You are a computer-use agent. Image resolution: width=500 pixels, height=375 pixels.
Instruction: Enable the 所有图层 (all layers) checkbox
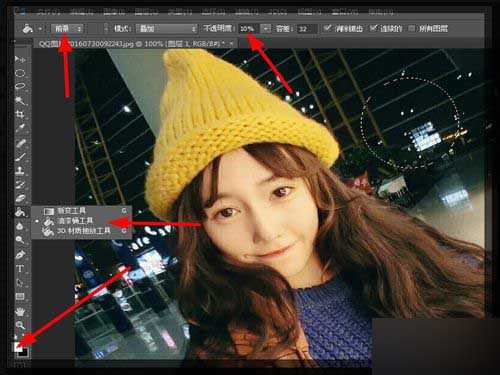click(412, 28)
